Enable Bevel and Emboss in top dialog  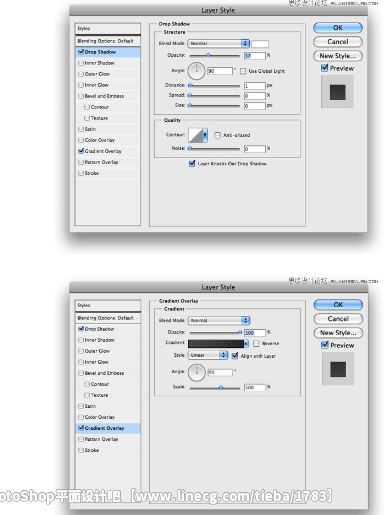(x=81, y=96)
